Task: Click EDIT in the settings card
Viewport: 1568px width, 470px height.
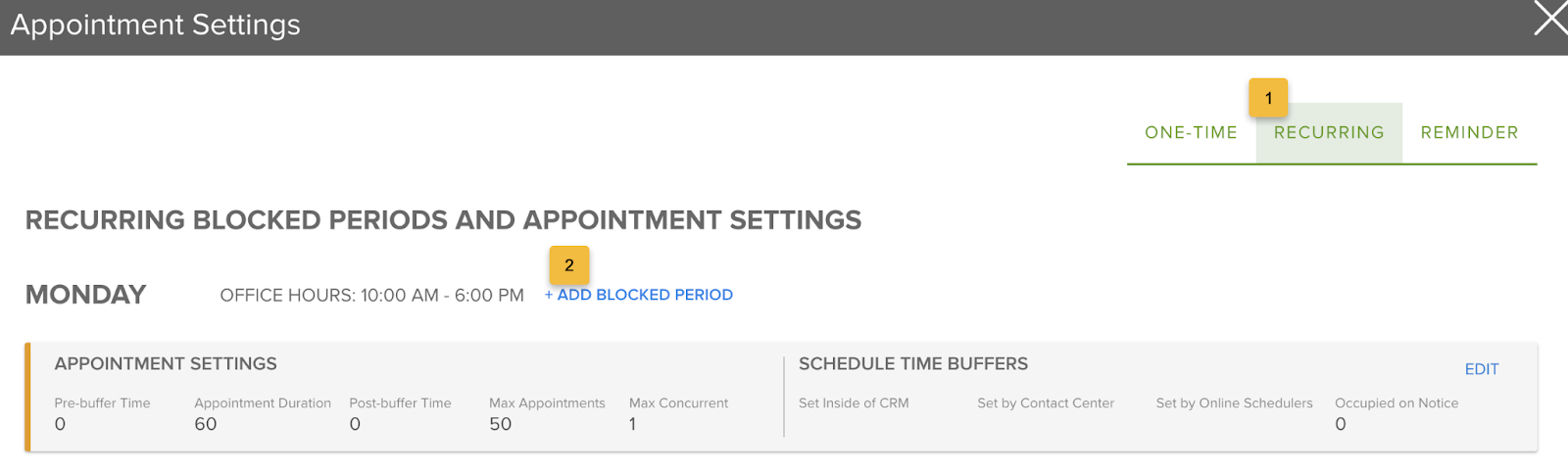Action: (1481, 369)
